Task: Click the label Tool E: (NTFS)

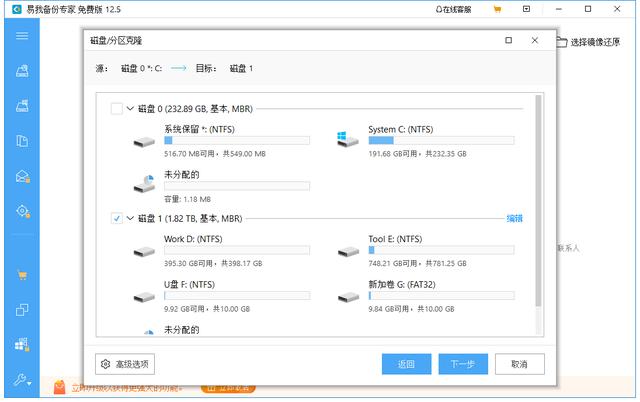Action: click(x=395, y=239)
